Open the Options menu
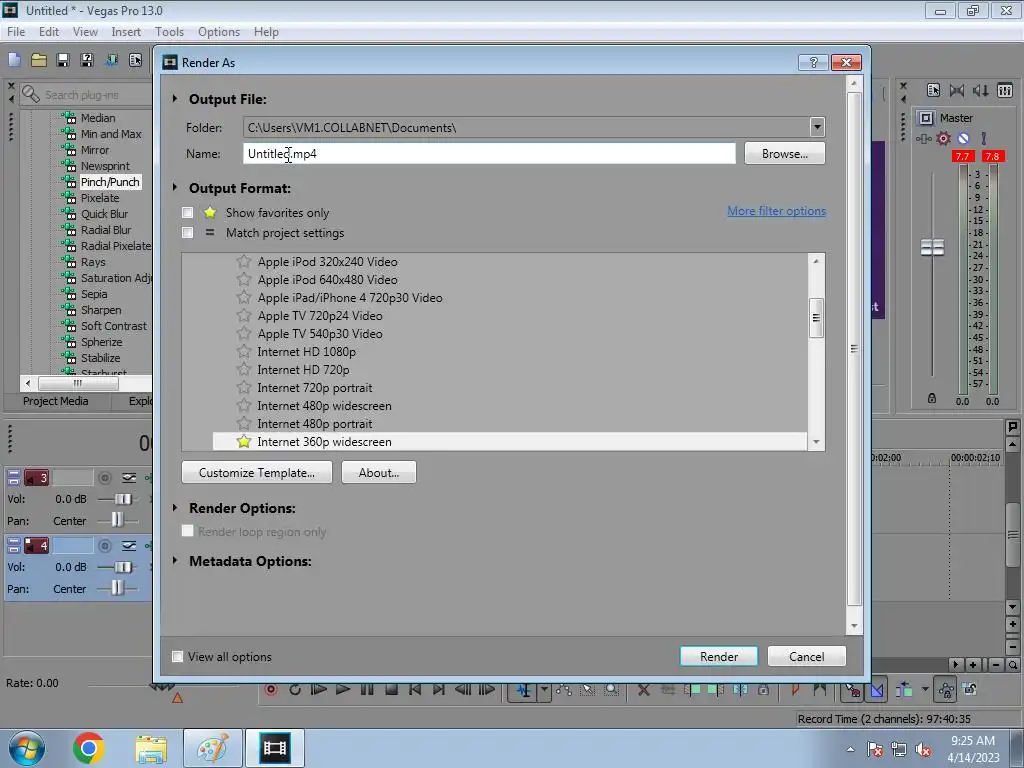 point(219,31)
